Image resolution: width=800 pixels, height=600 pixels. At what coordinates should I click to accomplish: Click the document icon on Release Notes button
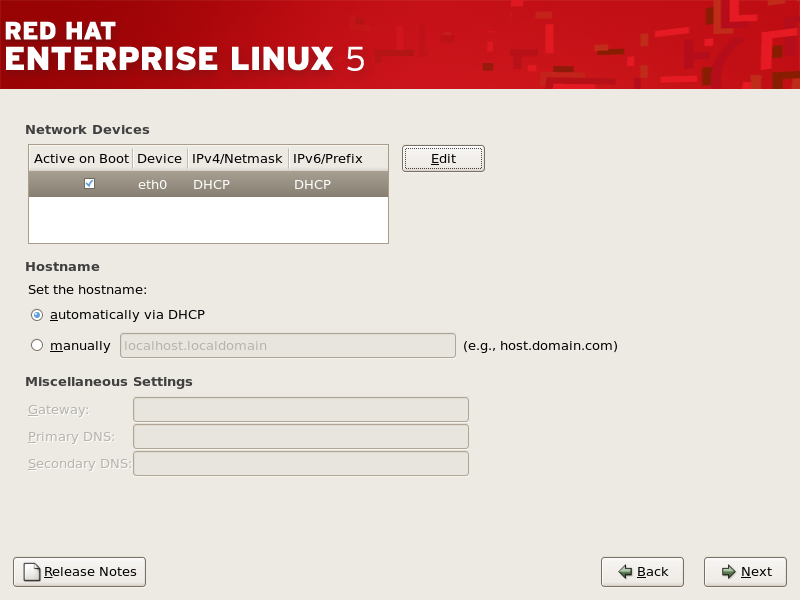[31, 572]
